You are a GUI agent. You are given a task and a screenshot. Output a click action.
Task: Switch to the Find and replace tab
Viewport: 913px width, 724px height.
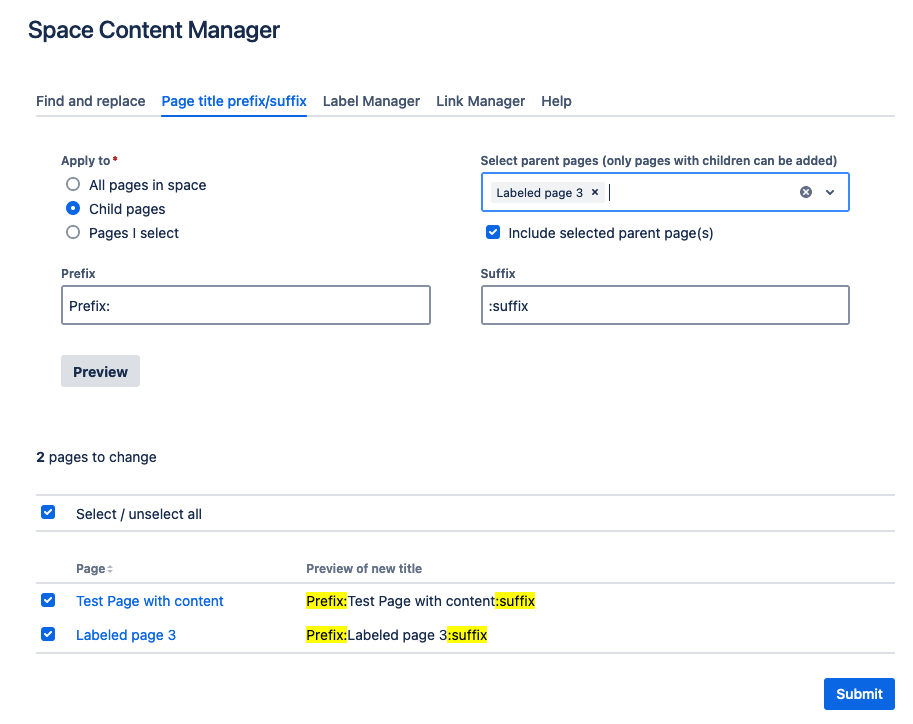pos(91,101)
